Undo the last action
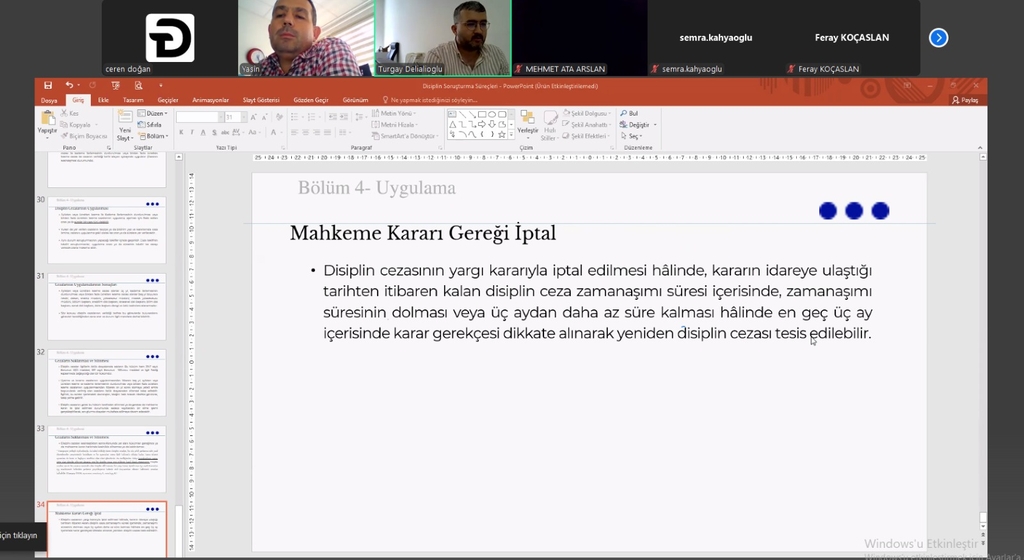The height and width of the screenshot is (560, 1024). [69, 86]
